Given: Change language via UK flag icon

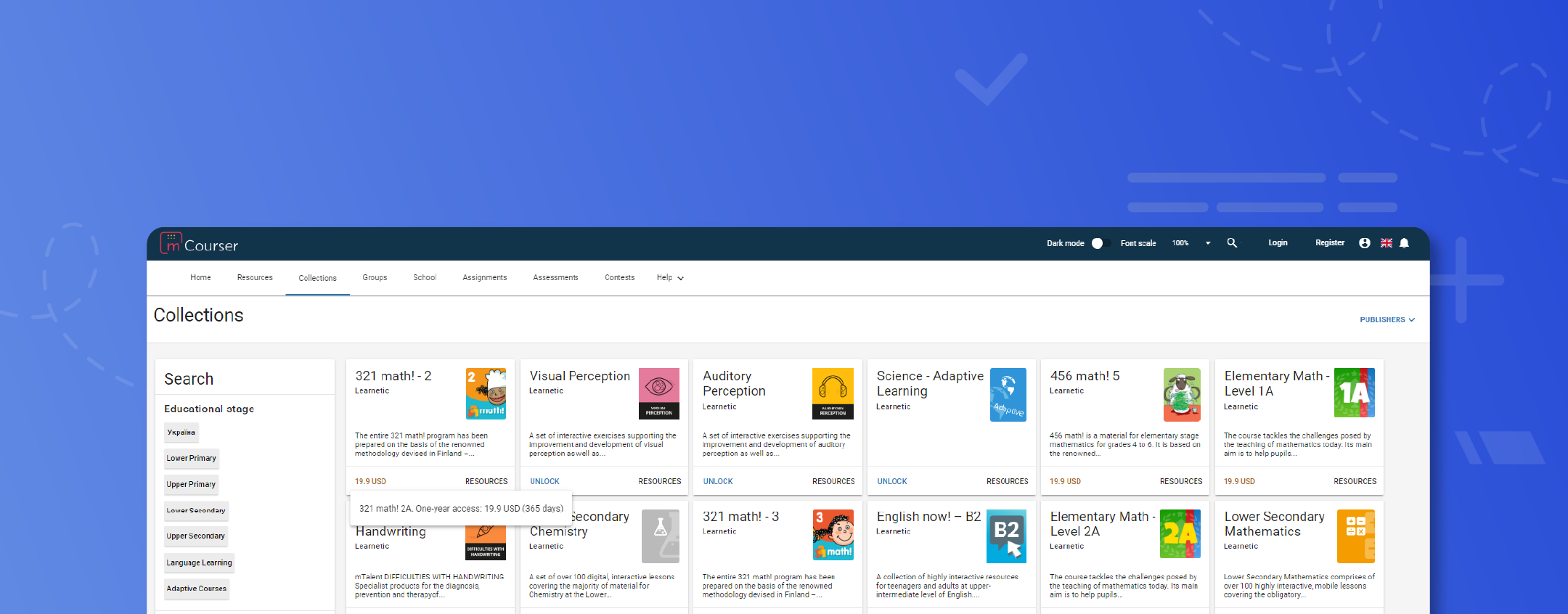Looking at the screenshot, I should [1386, 243].
